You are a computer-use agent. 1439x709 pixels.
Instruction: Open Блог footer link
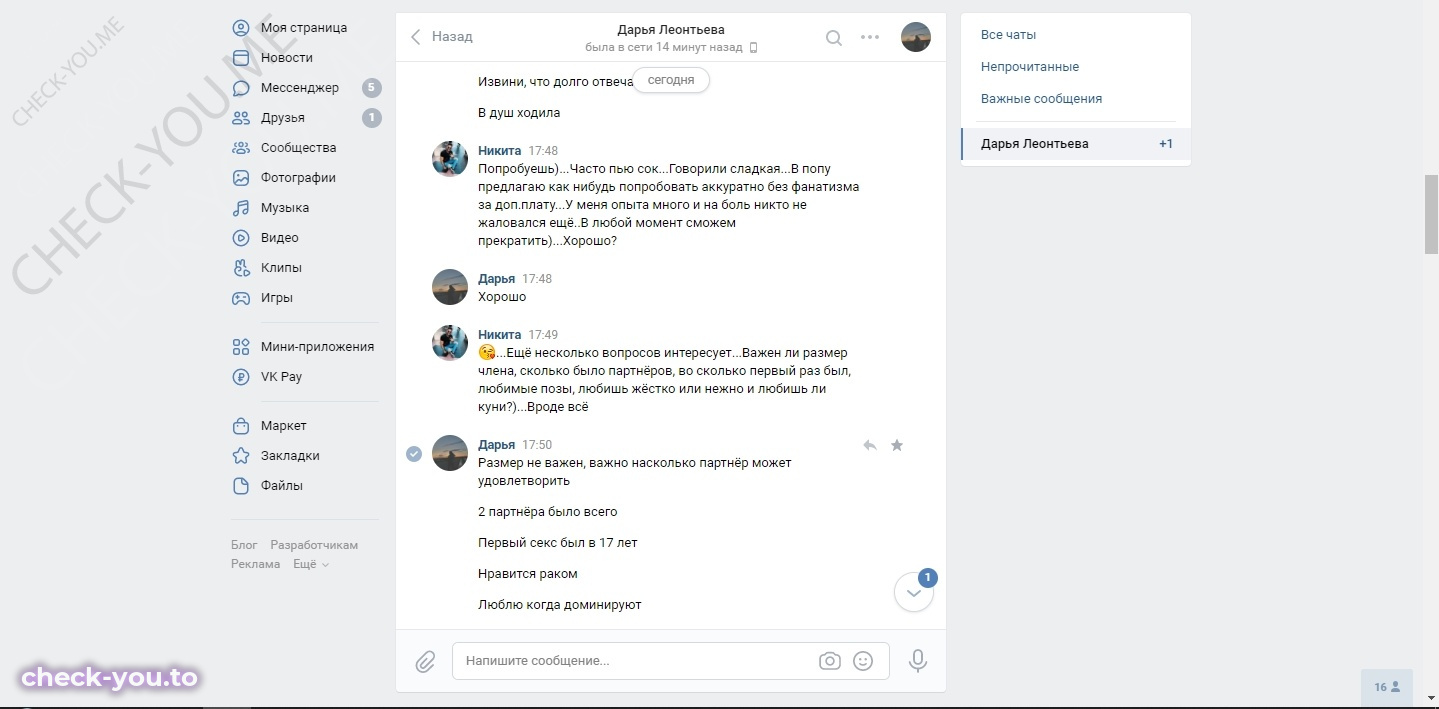(x=244, y=545)
